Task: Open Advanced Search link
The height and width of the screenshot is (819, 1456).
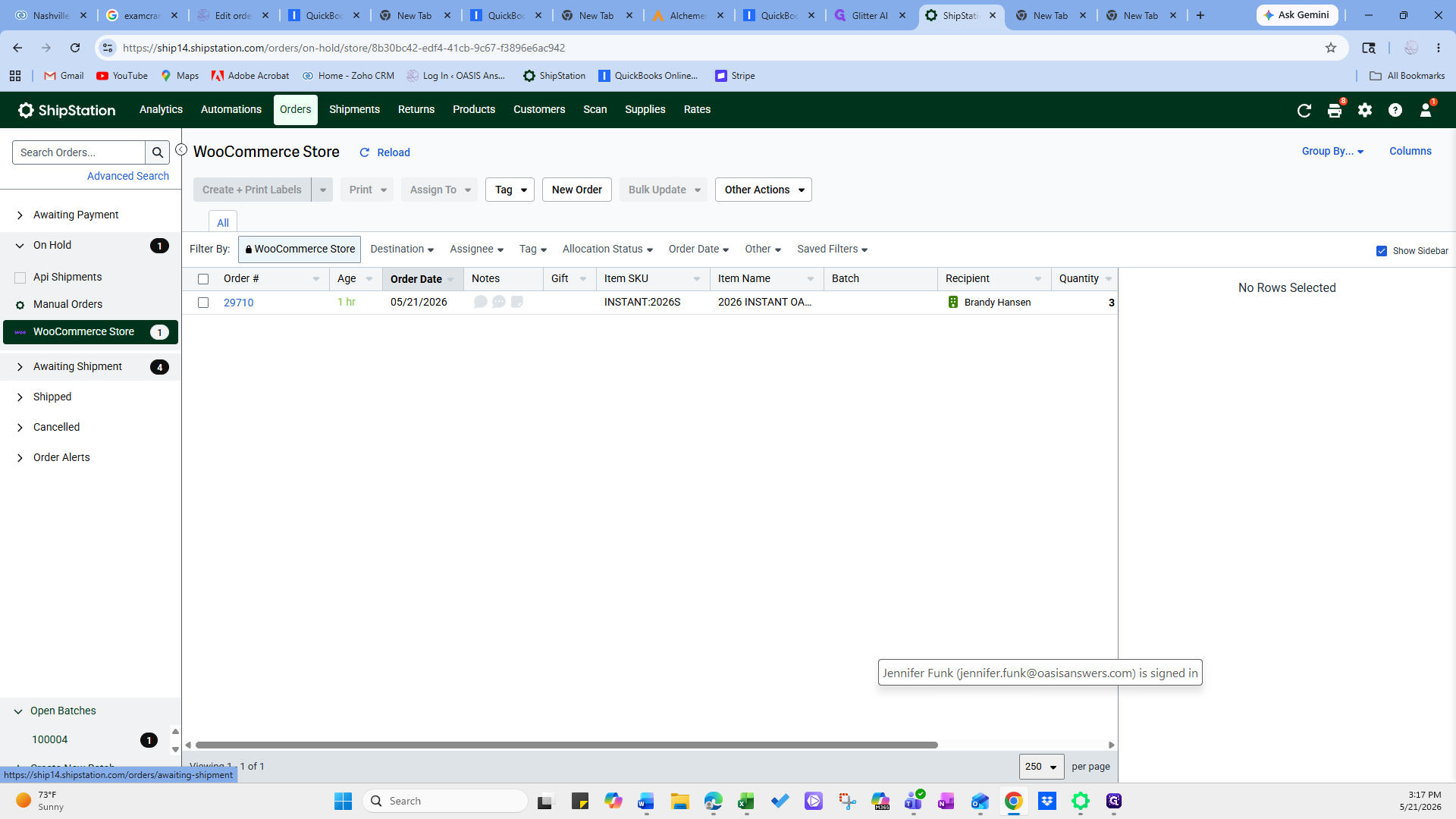Action: click(128, 176)
